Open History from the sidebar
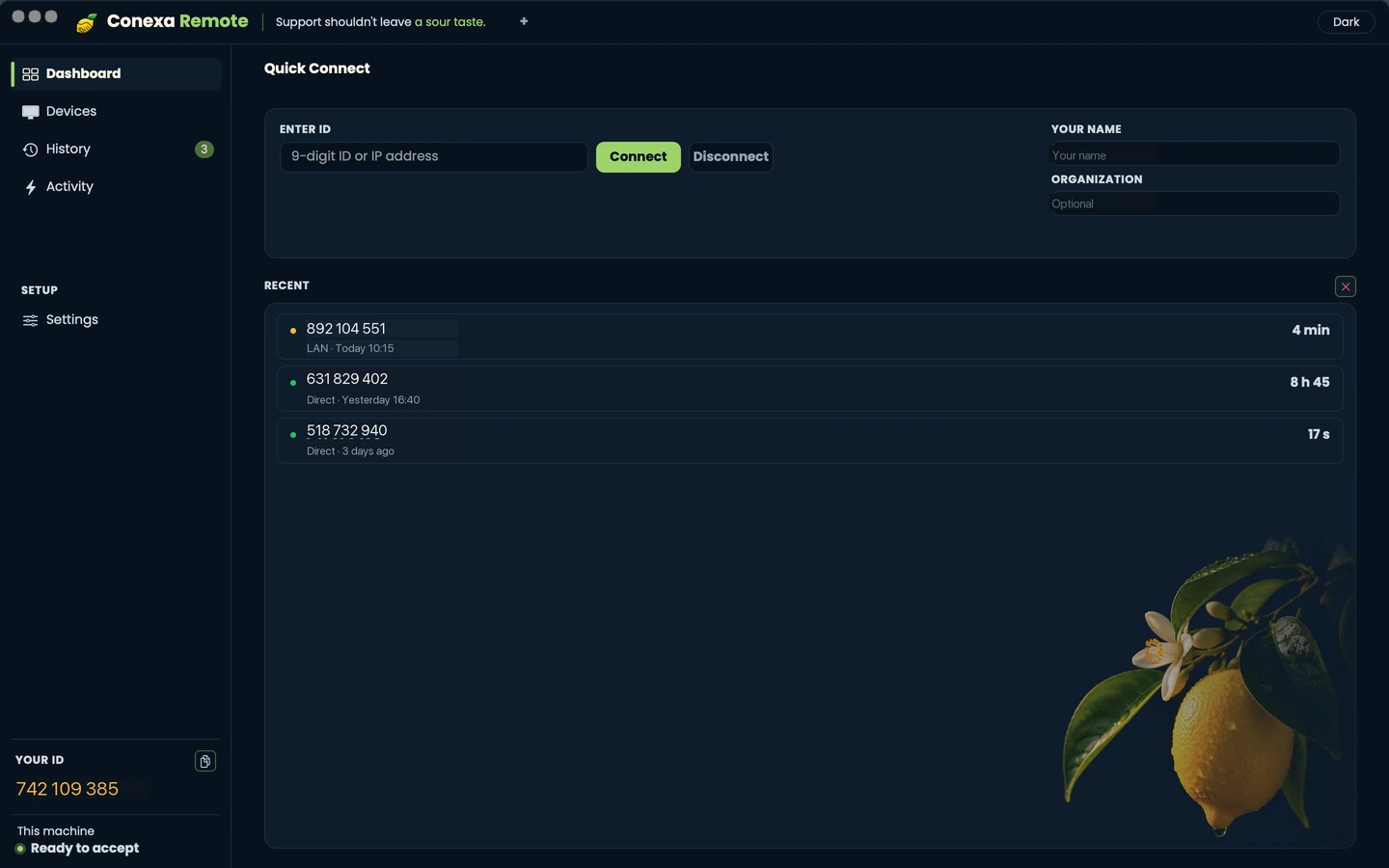Screen dimensions: 1389x868 (x=117, y=149)
